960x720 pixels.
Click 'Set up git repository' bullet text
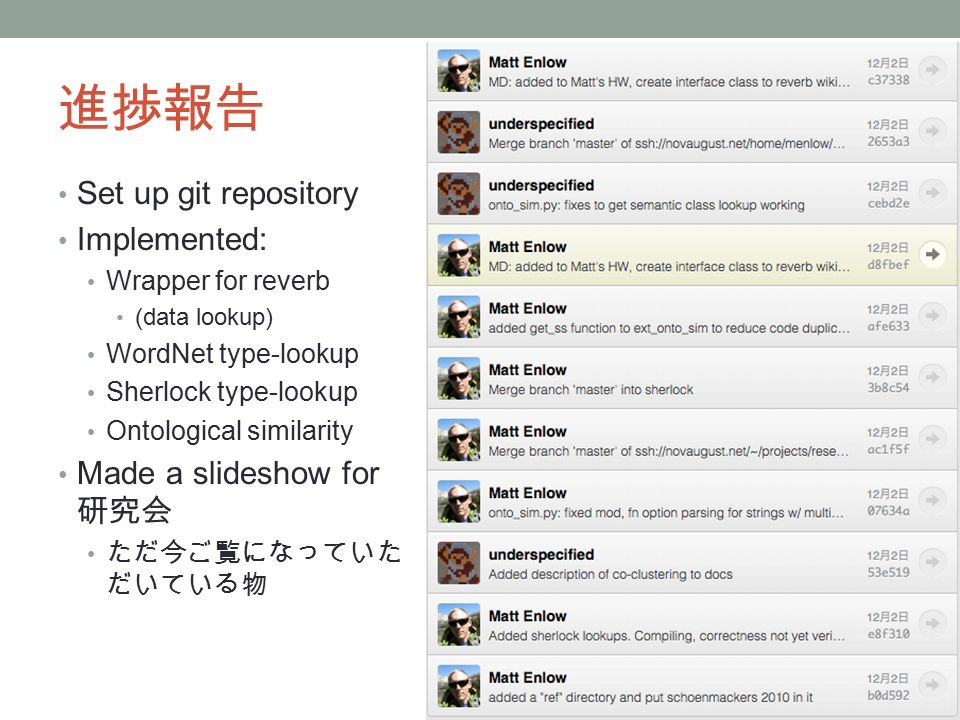217,194
